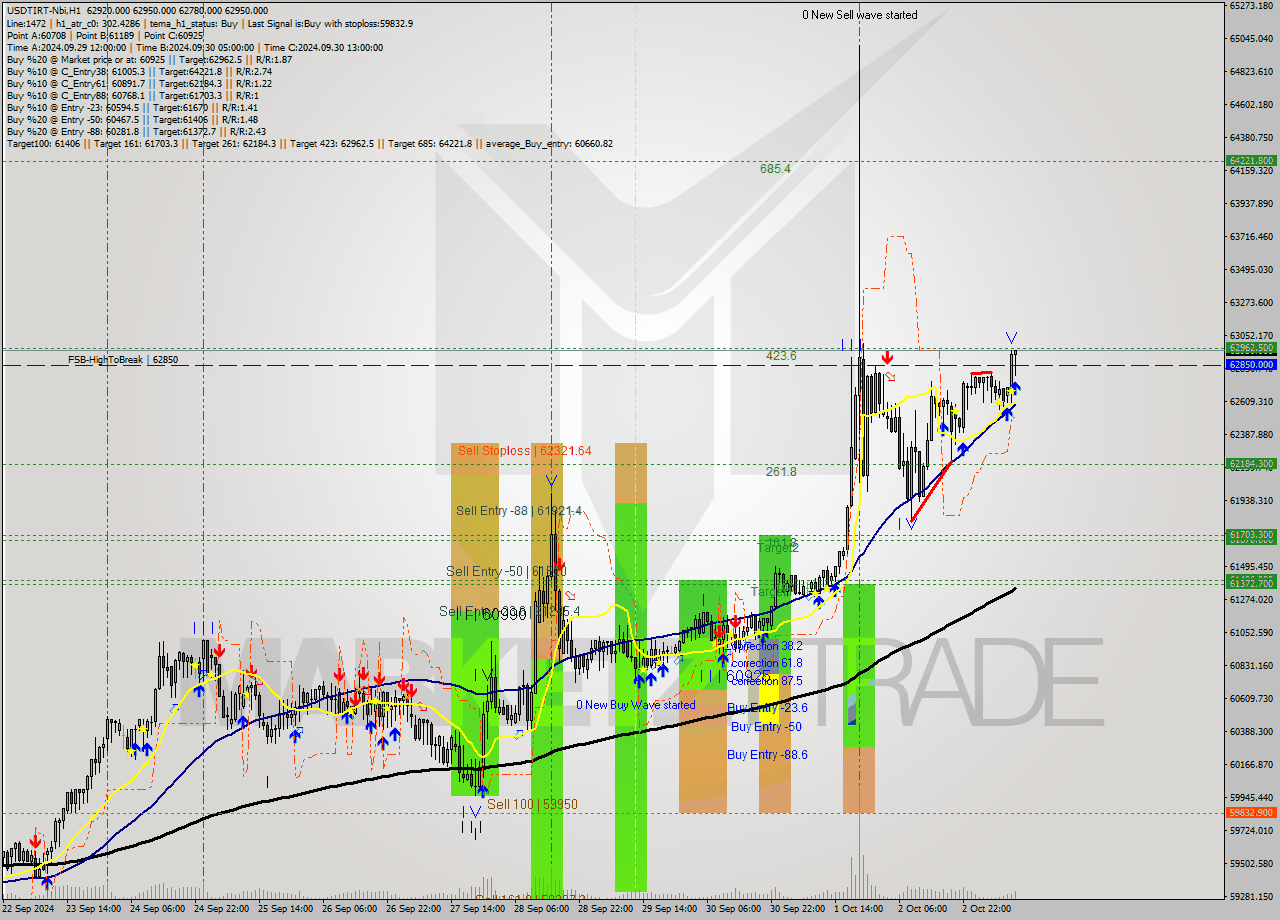Click the green 61703.300 price tag

[x=1250, y=536]
